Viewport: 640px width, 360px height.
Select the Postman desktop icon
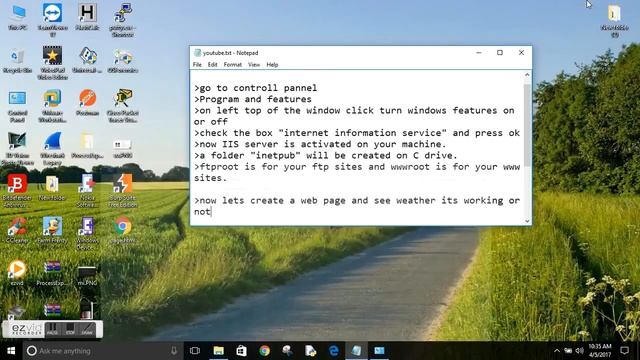[87, 102]
